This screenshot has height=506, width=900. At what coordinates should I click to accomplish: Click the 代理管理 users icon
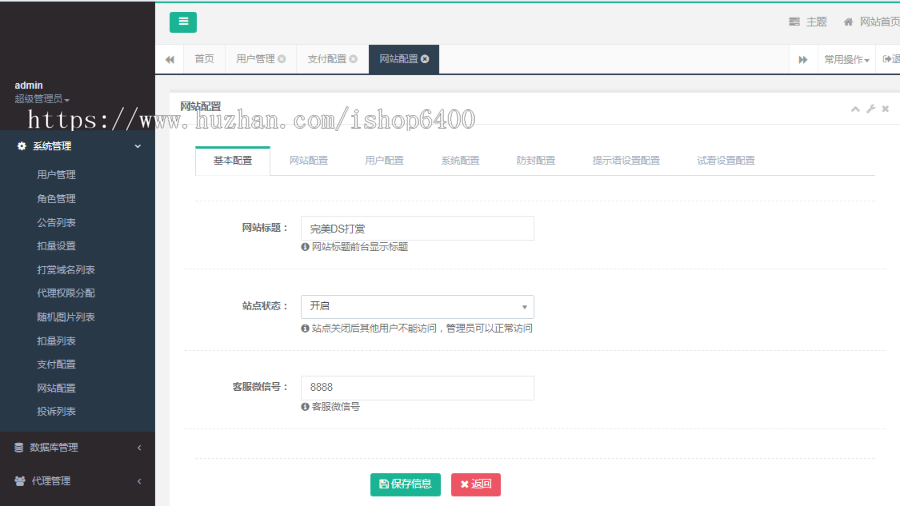coord(20,481)
